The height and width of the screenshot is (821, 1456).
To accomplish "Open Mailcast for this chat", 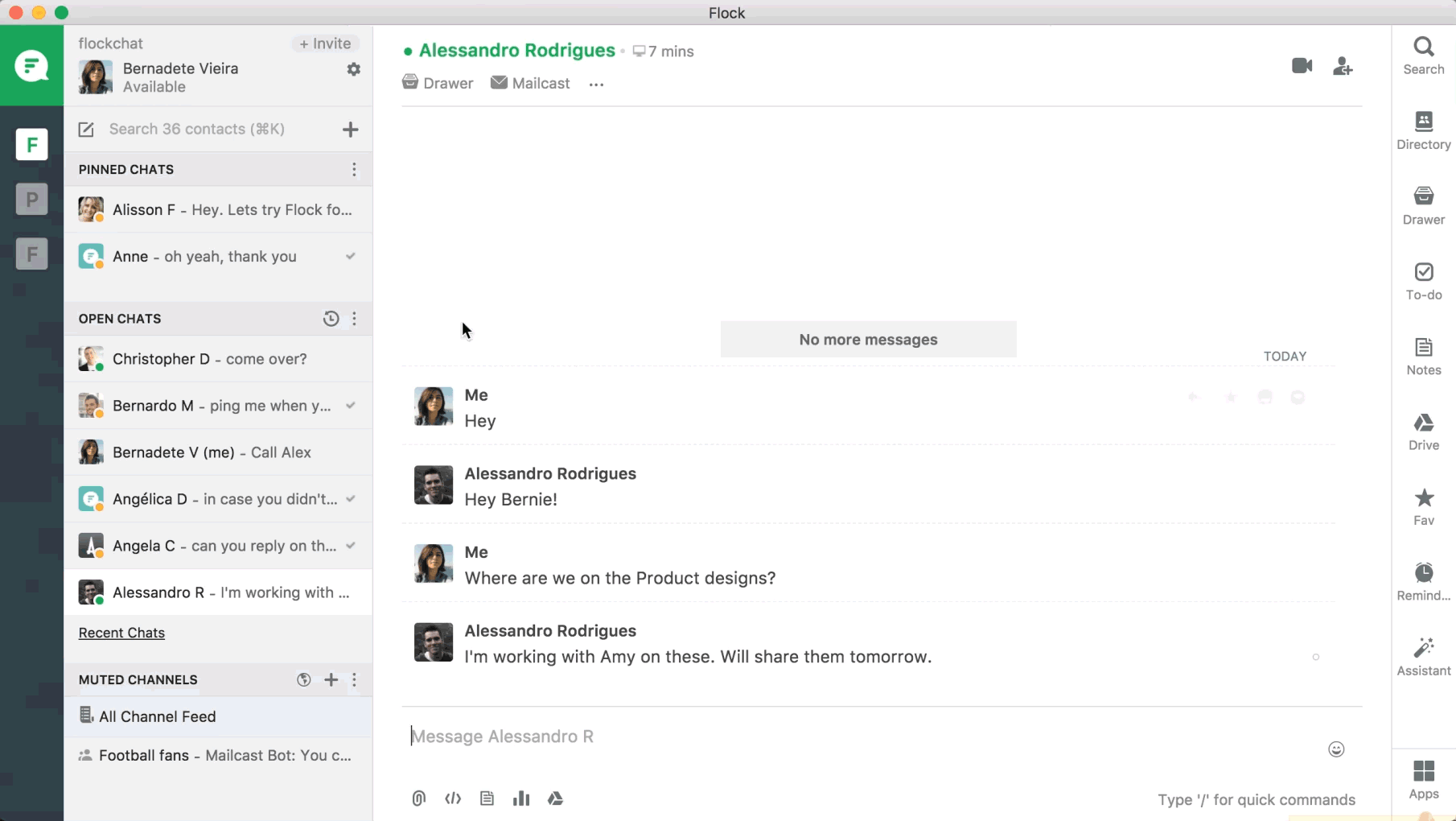I will click(530, 83).
